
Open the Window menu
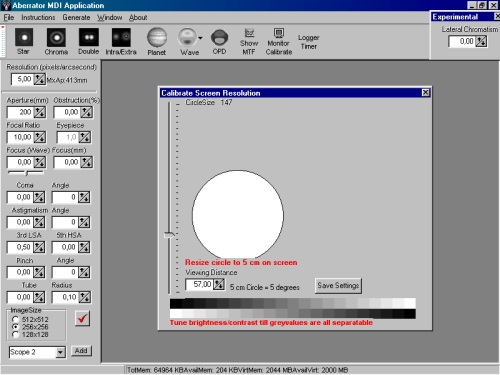point(109,17)
